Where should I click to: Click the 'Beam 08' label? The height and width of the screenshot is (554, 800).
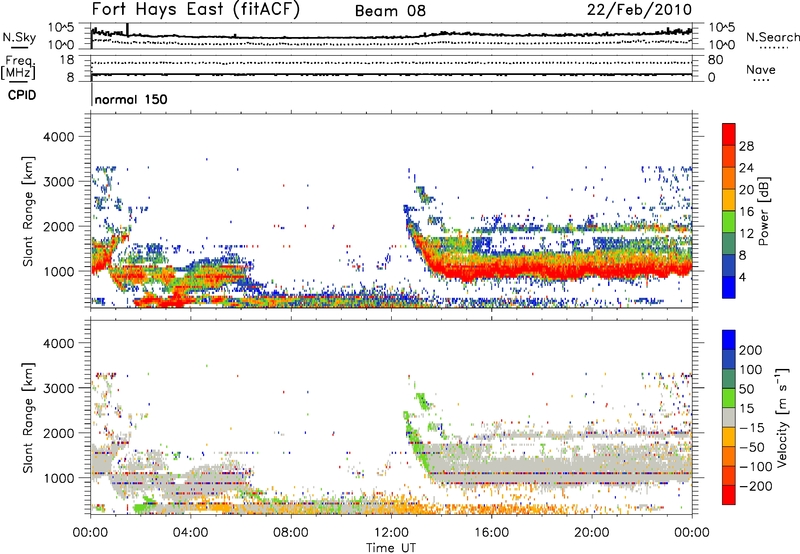point(390,11)
